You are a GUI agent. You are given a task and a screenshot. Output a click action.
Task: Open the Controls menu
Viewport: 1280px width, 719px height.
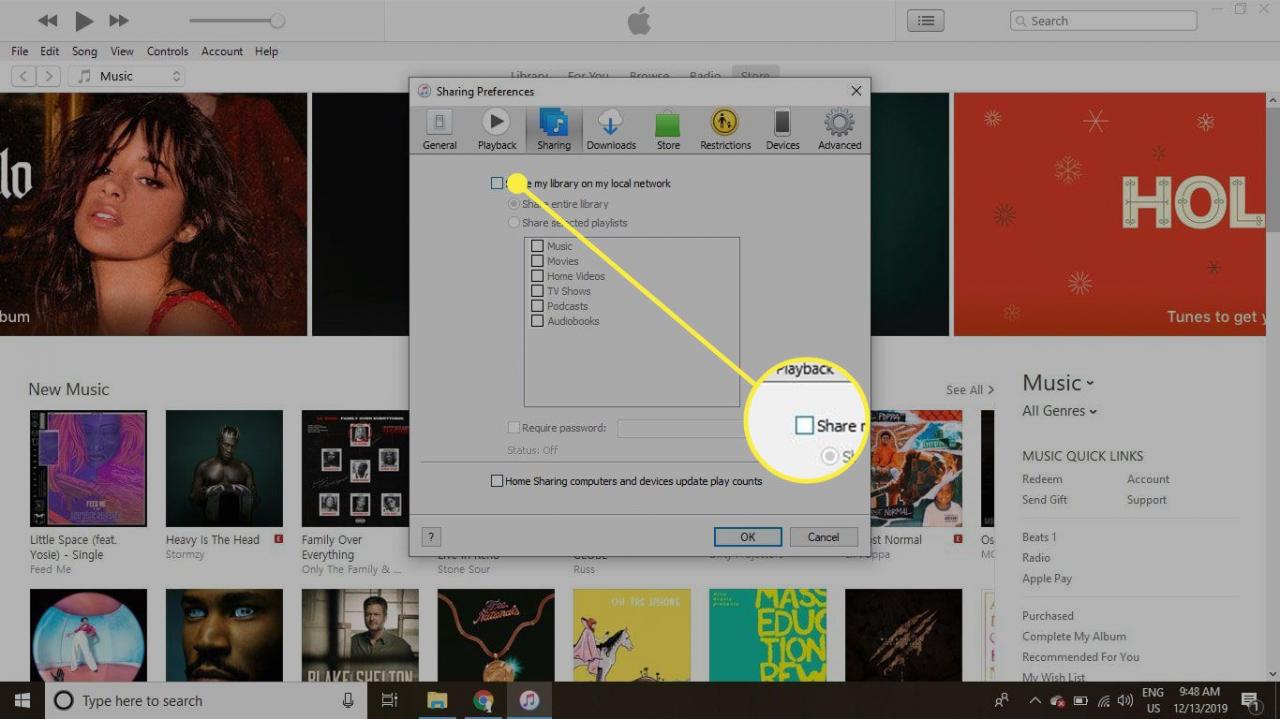168,51
